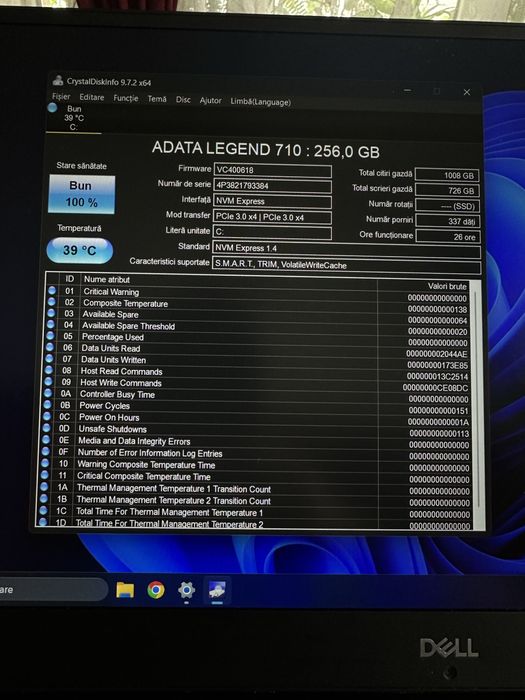Click the Standard field NVM Express 1.4
The height and width of the screenshot is (700, 525).
[346, 249]
